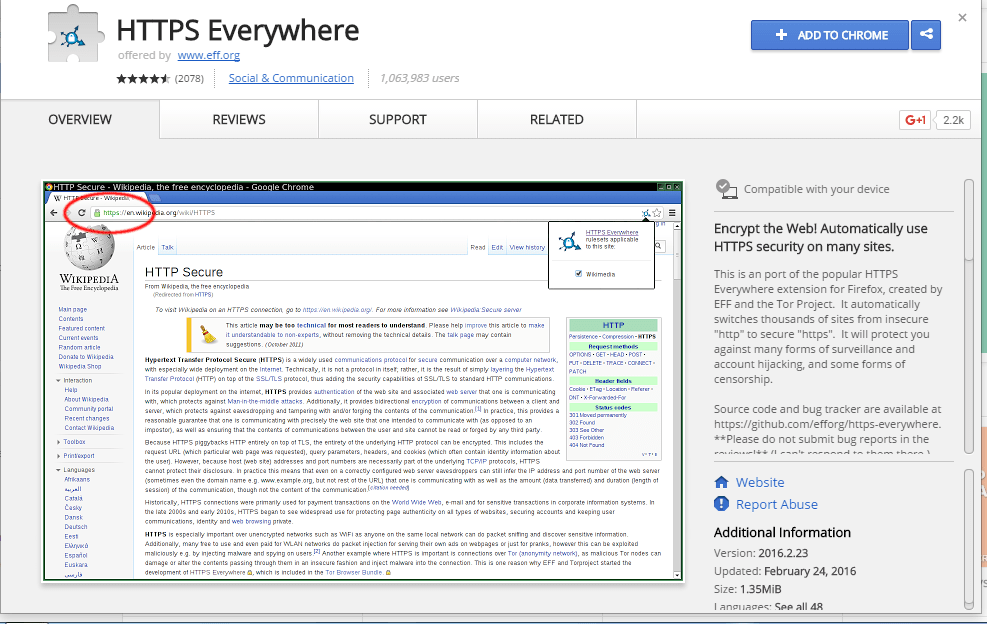Click the description panel scrollbar
The width and height of the screenshot is (987, 624).
point(969,315)
